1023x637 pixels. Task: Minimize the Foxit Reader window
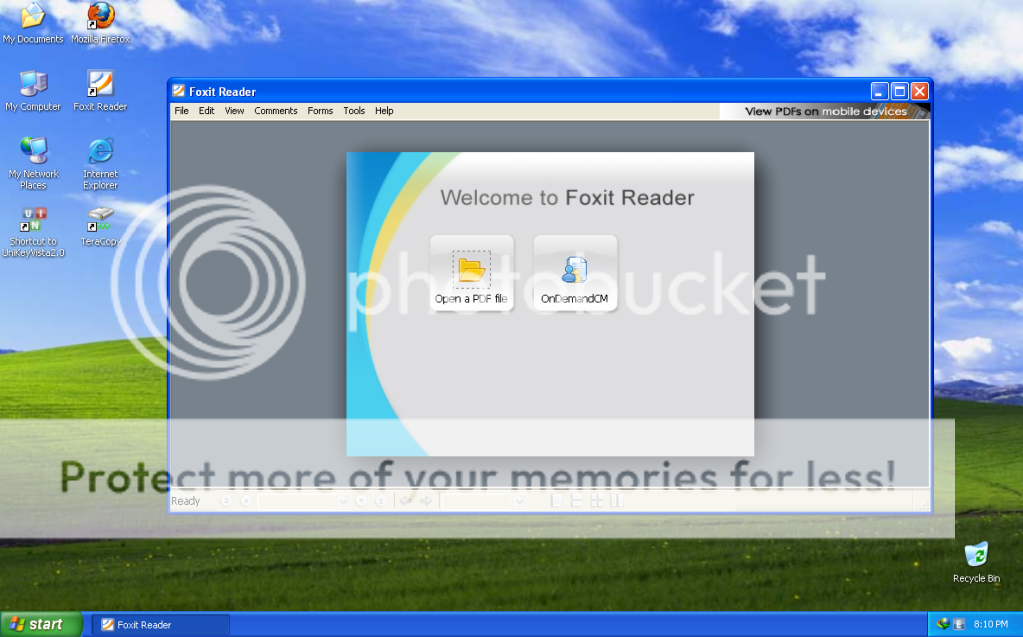tap(879, 91)
